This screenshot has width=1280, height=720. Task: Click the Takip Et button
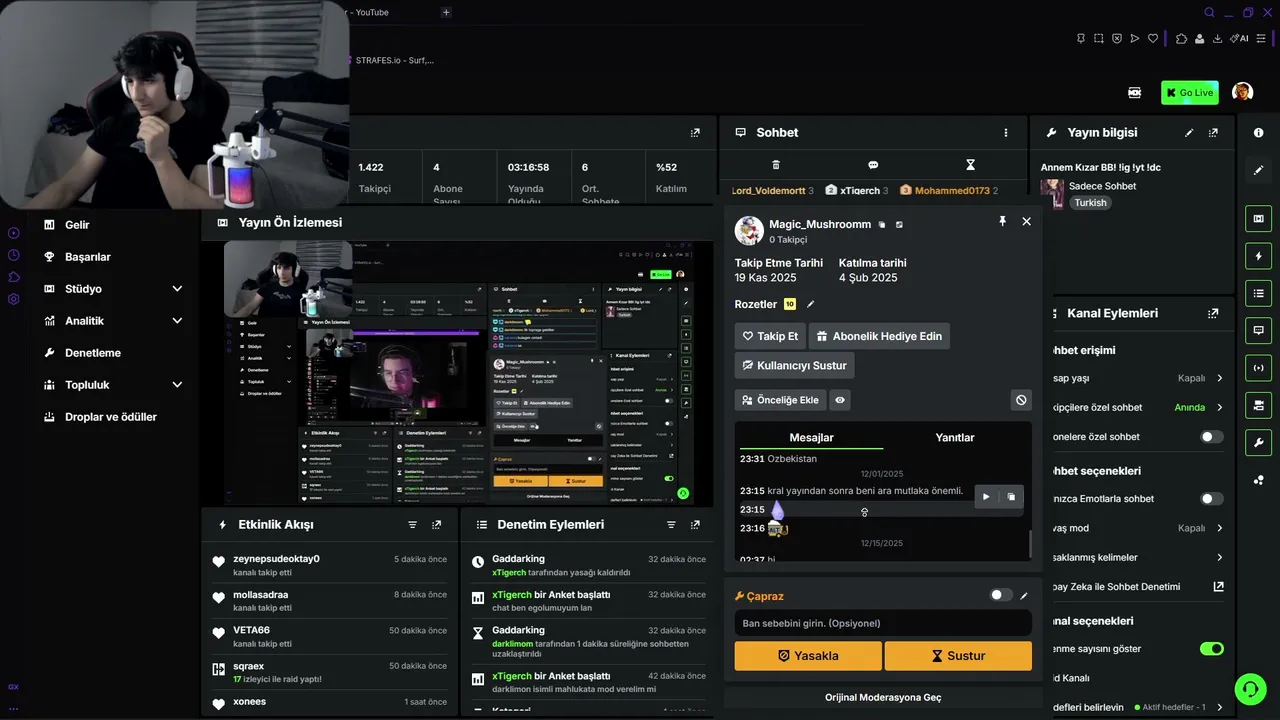(x=770, y=336)
